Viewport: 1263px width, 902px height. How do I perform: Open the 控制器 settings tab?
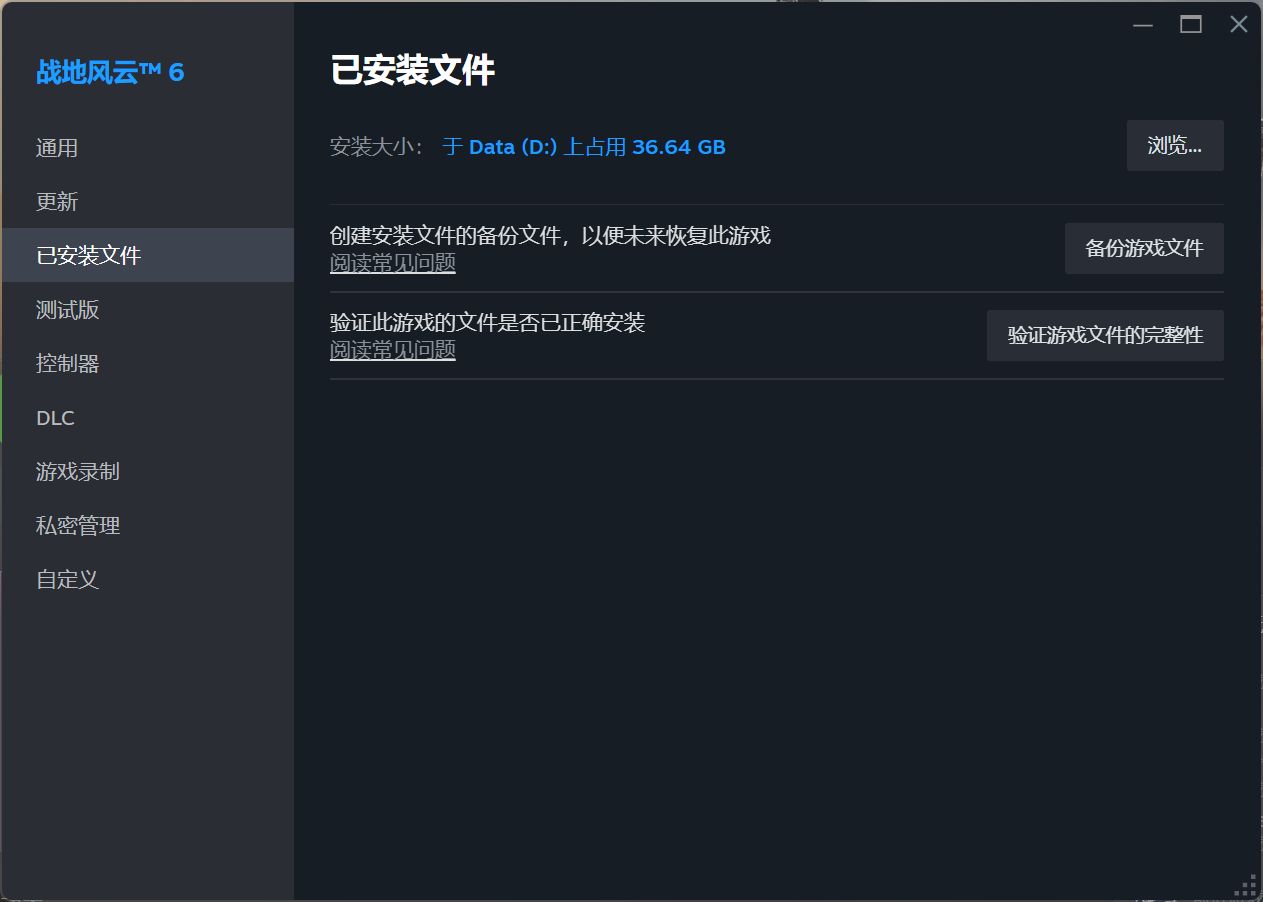tap(68, 364)
